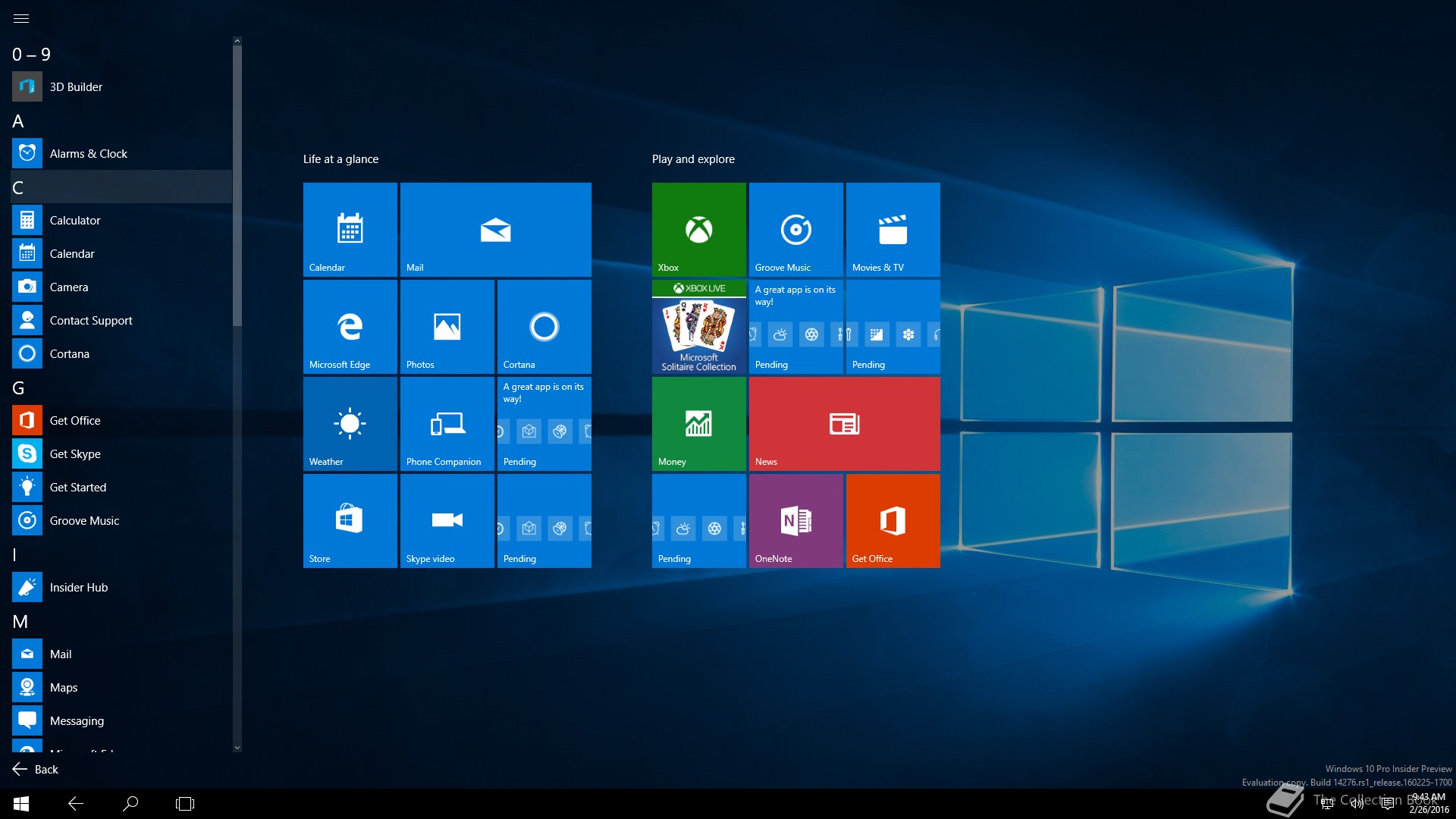The height and width of the screenshot is (819, 1456).
Task: Click the volume icon in system tray
Action: point(1357,804)
